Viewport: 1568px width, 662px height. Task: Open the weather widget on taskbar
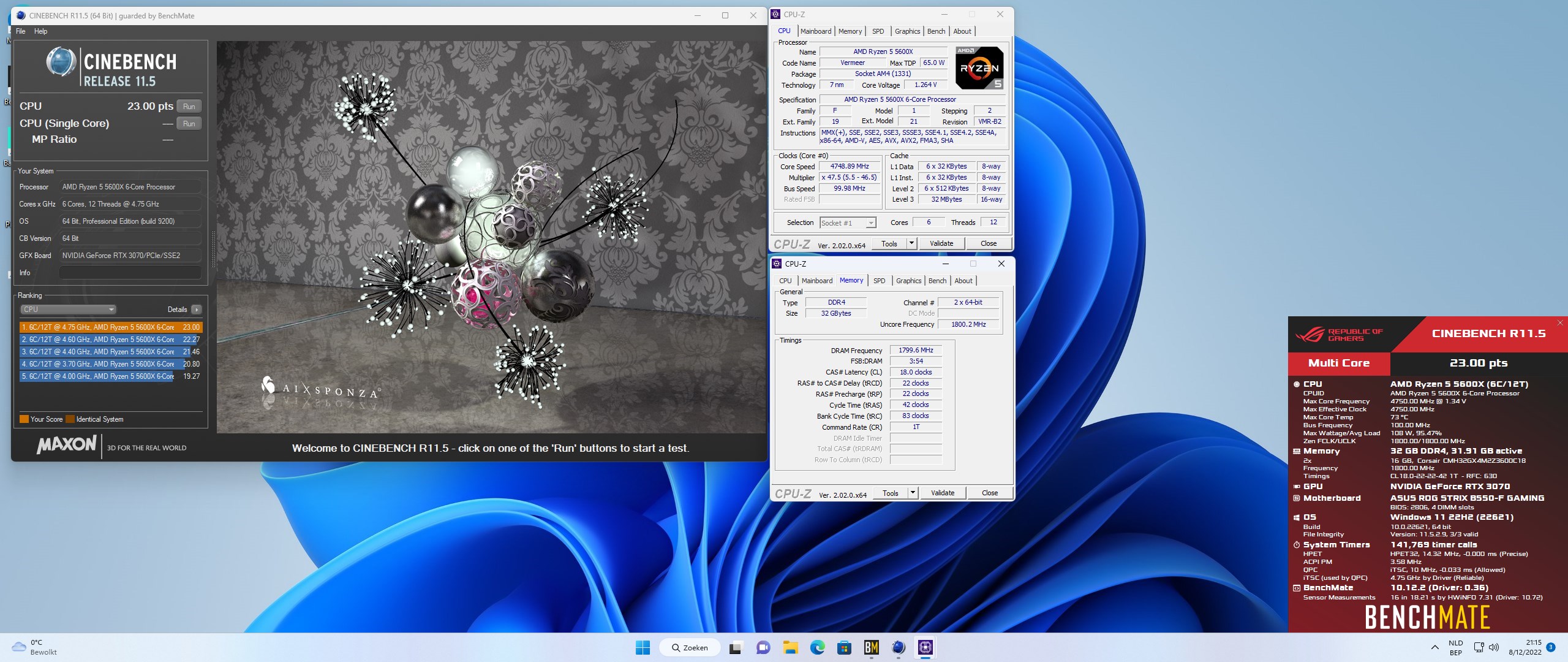click(35, 647)
